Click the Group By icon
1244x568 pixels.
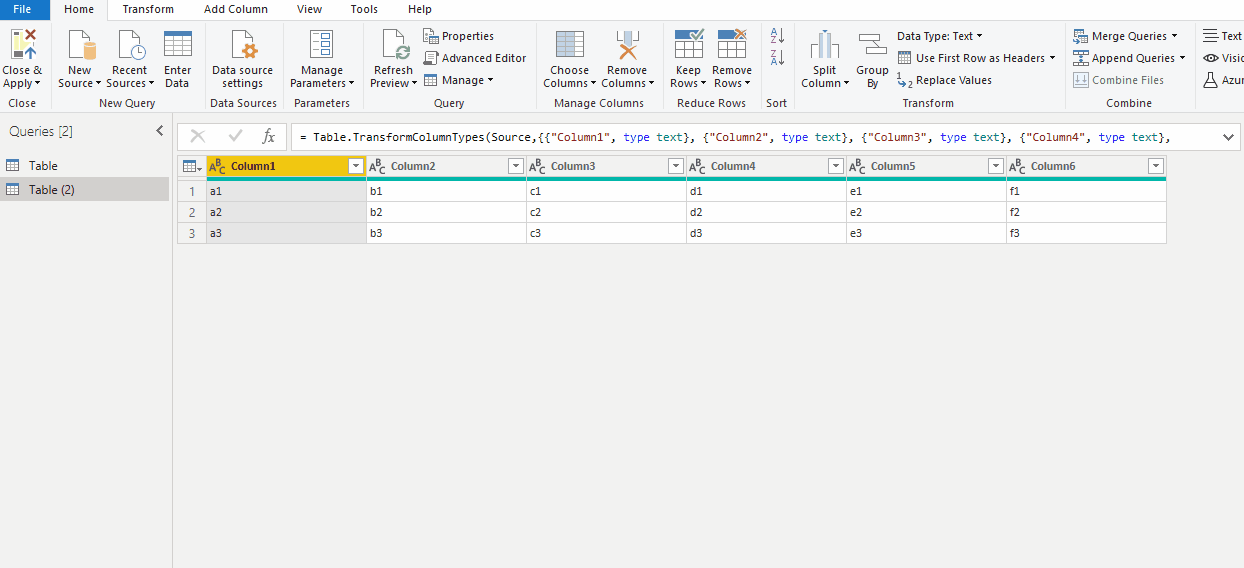pos(872,46)
